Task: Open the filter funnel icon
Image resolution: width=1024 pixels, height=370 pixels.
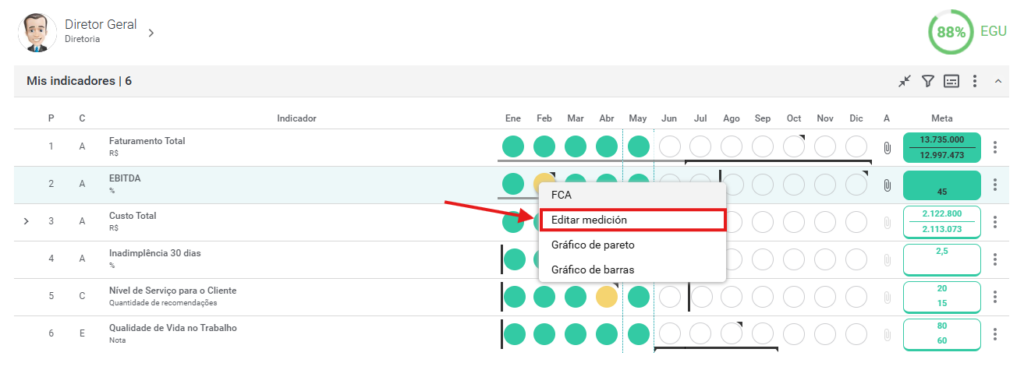Action: [x=927, y=82]
